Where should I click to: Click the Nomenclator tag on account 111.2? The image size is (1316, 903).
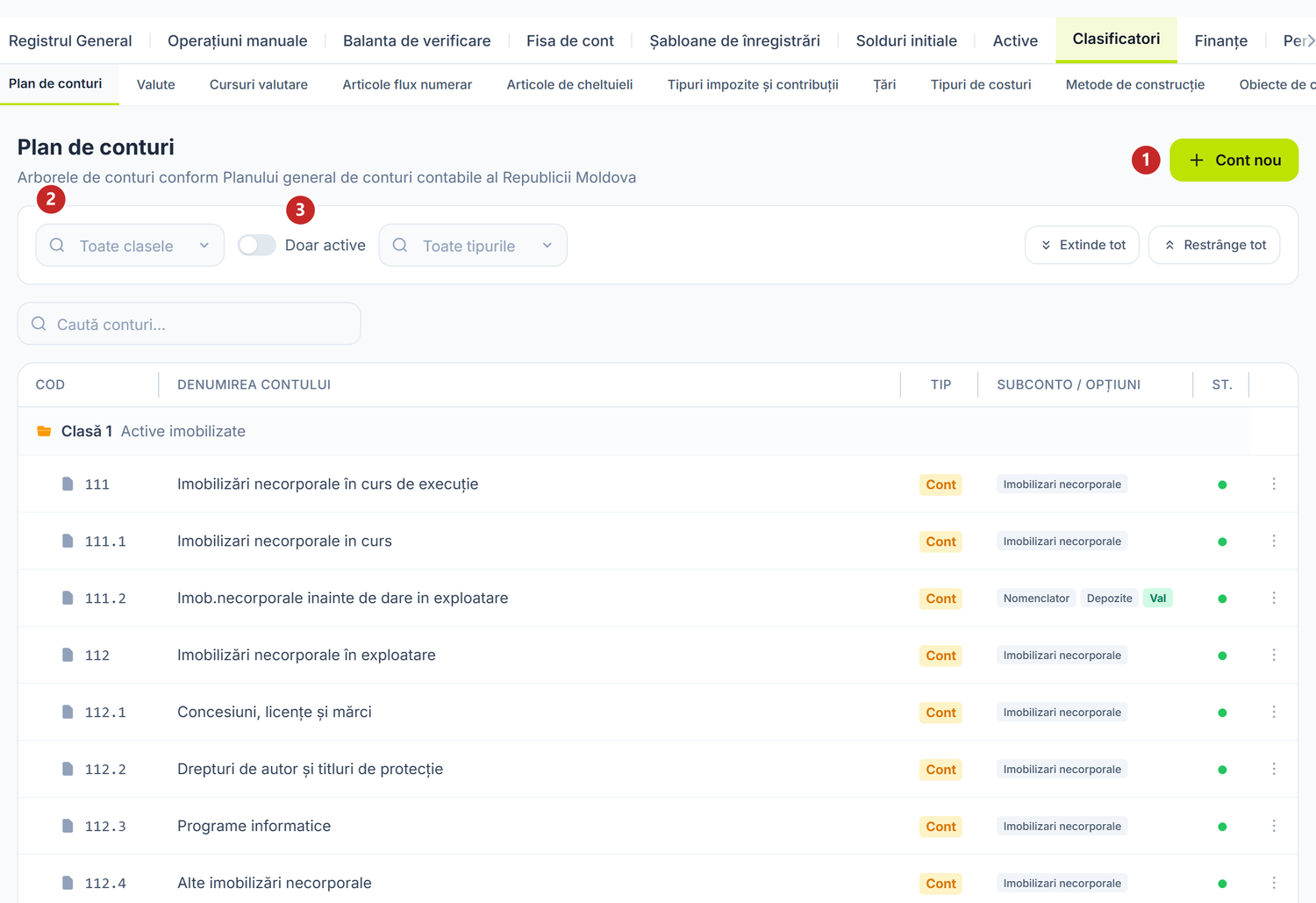tap(1036, 598)
